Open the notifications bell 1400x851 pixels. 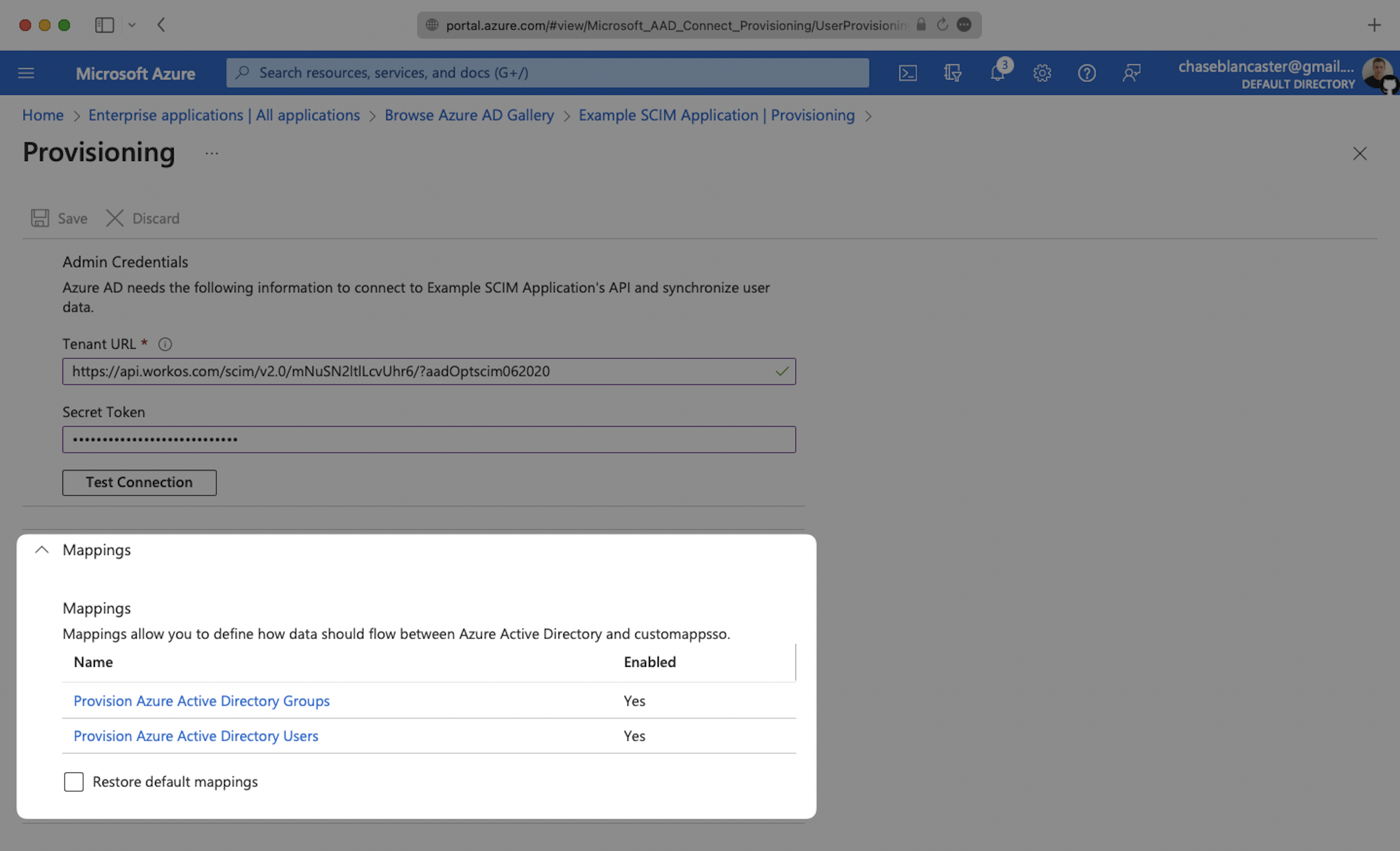pos(998,73)
